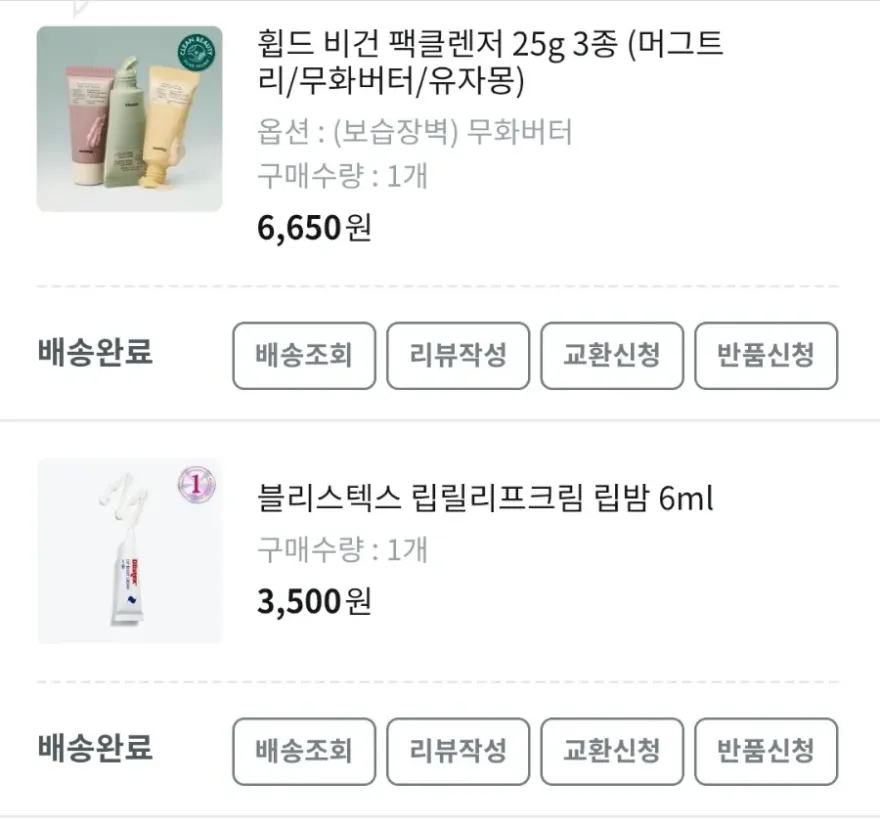The height and width of the screenshot is (825, 880).
Task: Open the 블리스텍스 립릴리프크림 립밤 6ml title
Action: [485, 498]
